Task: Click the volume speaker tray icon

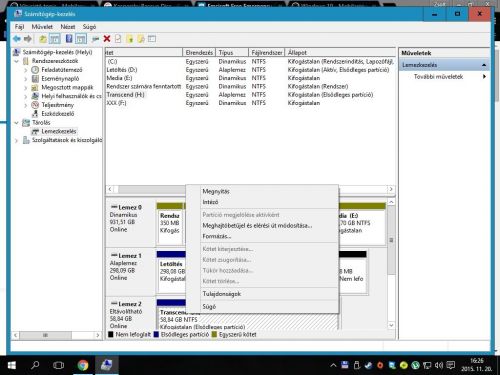Action: point(439,365)
